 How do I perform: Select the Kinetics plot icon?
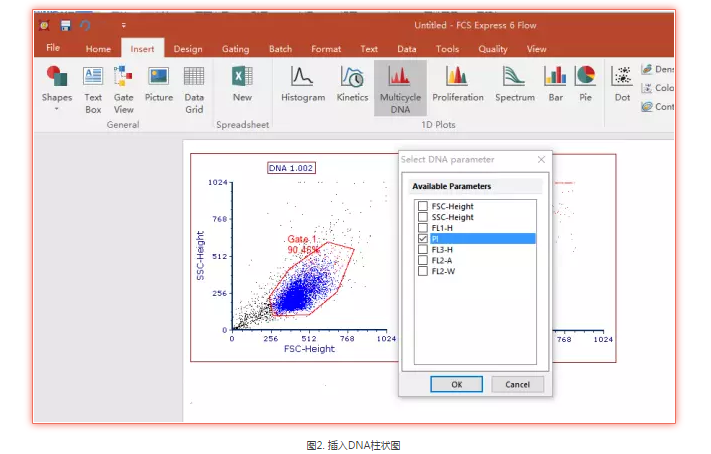pos(352,84)
